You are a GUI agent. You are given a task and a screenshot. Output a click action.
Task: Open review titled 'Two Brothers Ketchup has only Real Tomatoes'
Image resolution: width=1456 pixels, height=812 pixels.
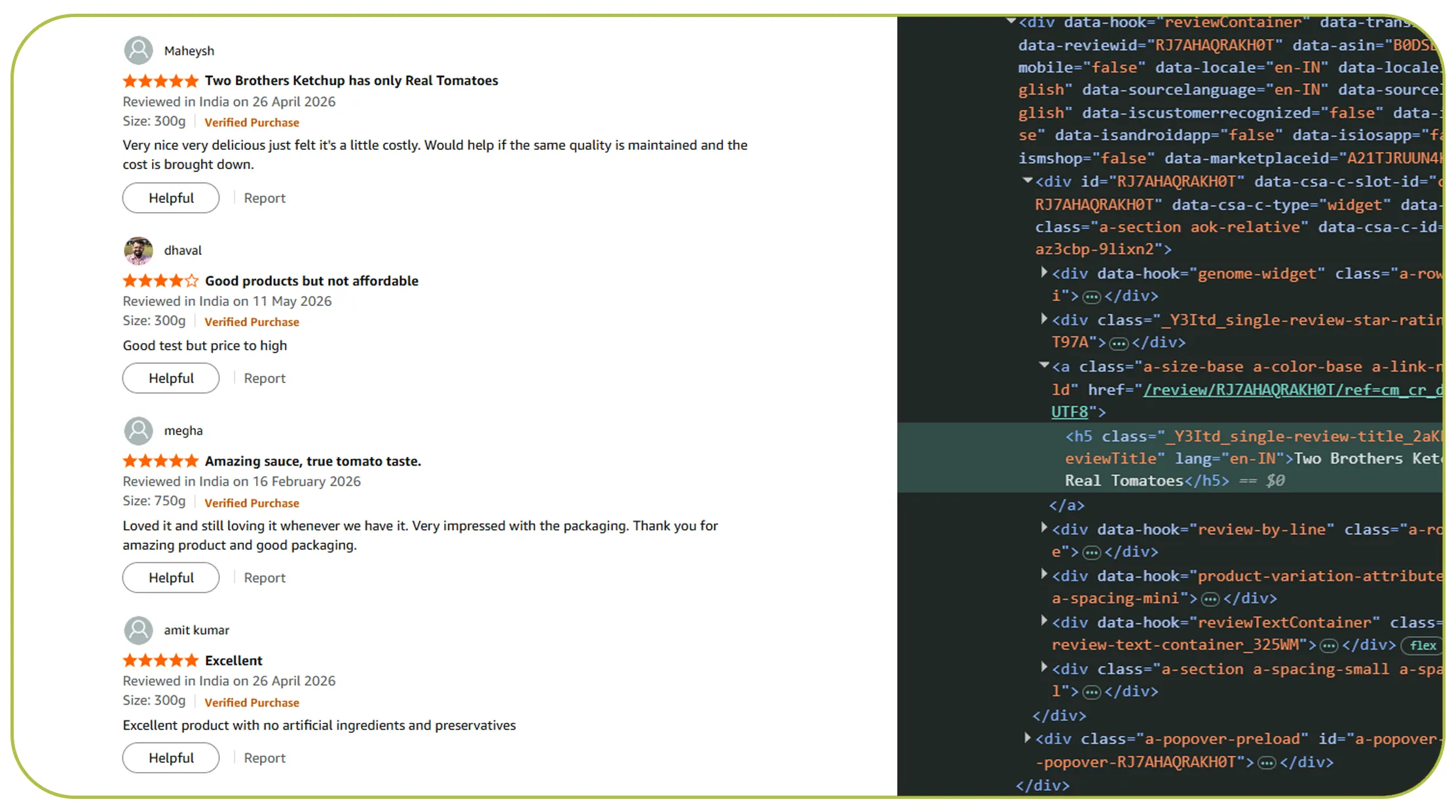pyautogui.click(x=352, y=81)
